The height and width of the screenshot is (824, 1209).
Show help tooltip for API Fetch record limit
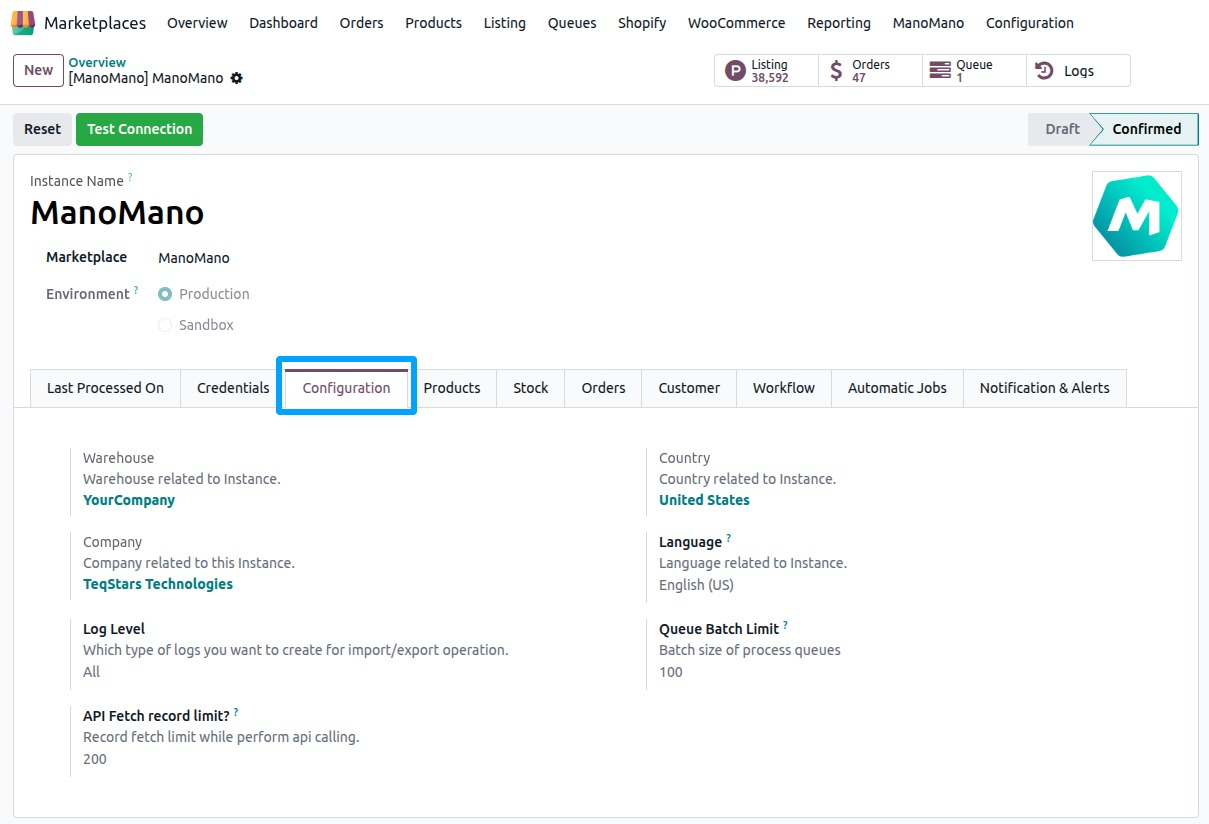[236, 712]
